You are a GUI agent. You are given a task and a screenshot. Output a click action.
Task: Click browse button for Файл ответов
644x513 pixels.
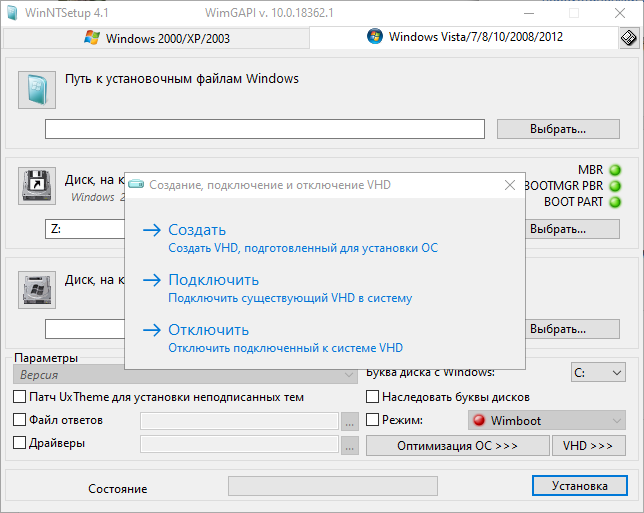[350, 422]
